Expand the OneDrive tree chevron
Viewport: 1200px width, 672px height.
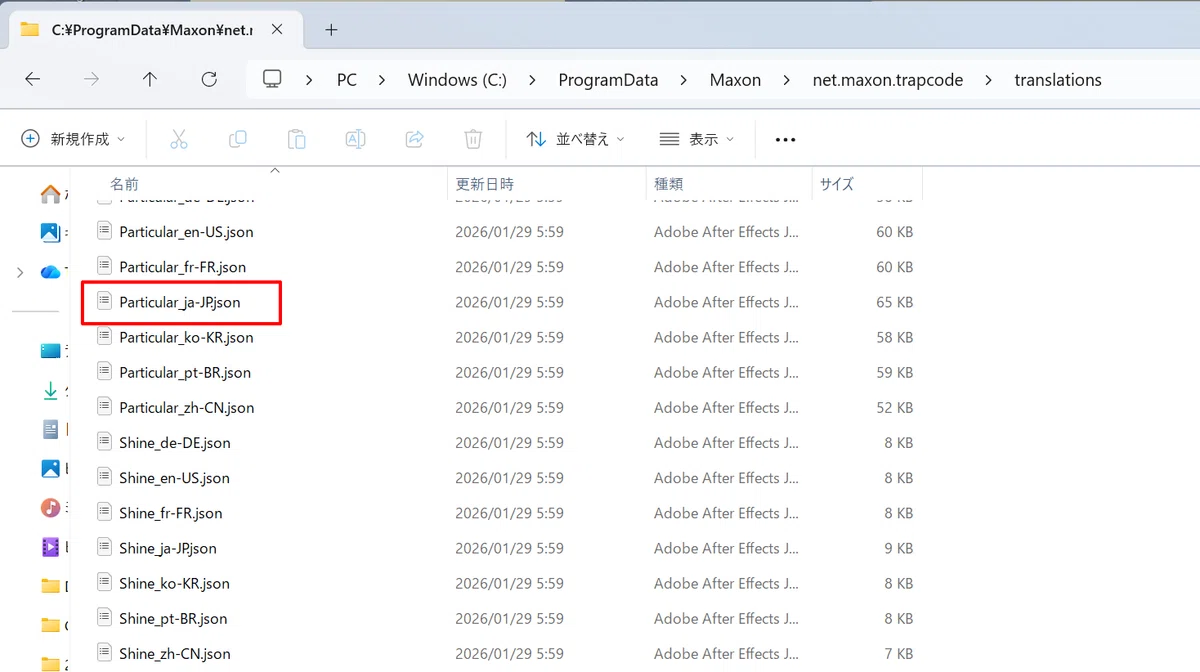20,272
